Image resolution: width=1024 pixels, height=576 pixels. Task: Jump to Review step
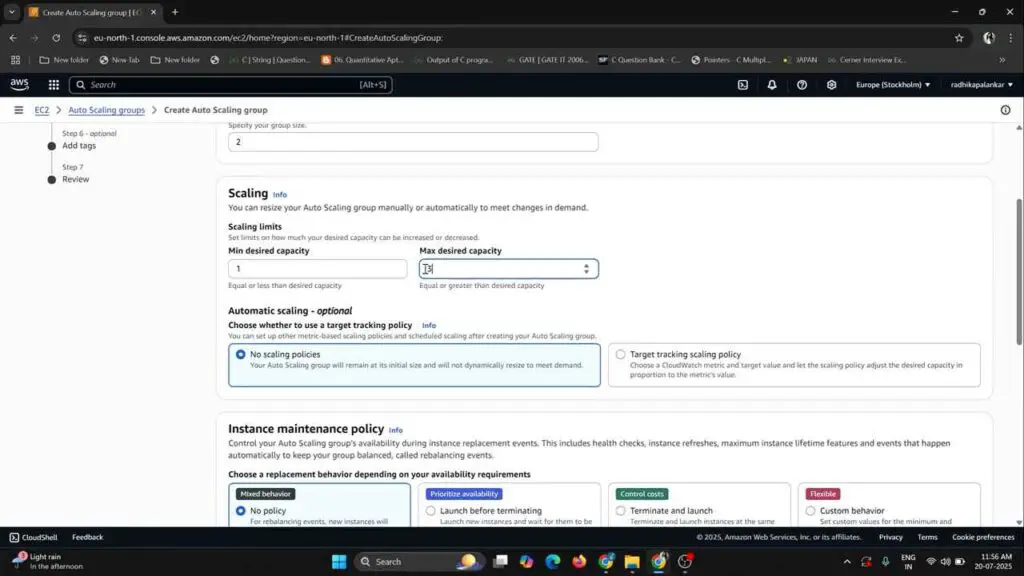coord(76,179)
